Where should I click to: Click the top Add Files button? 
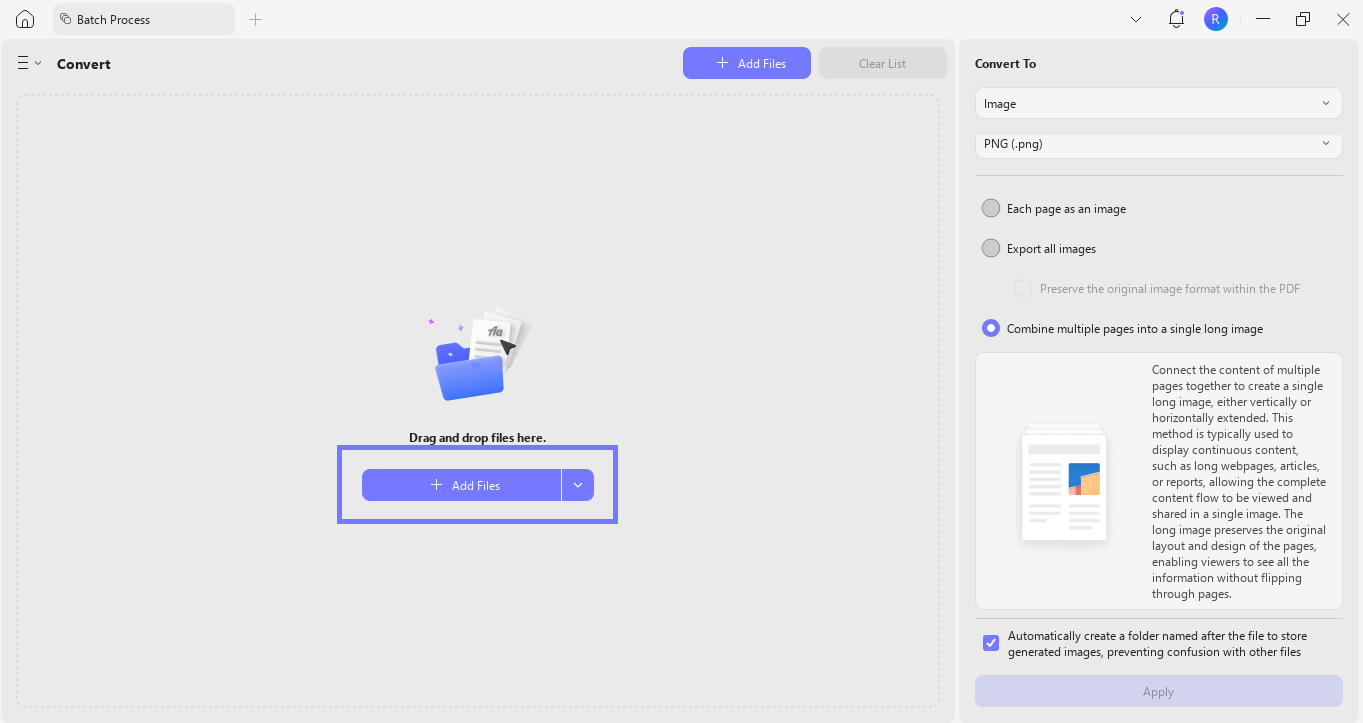747,63
